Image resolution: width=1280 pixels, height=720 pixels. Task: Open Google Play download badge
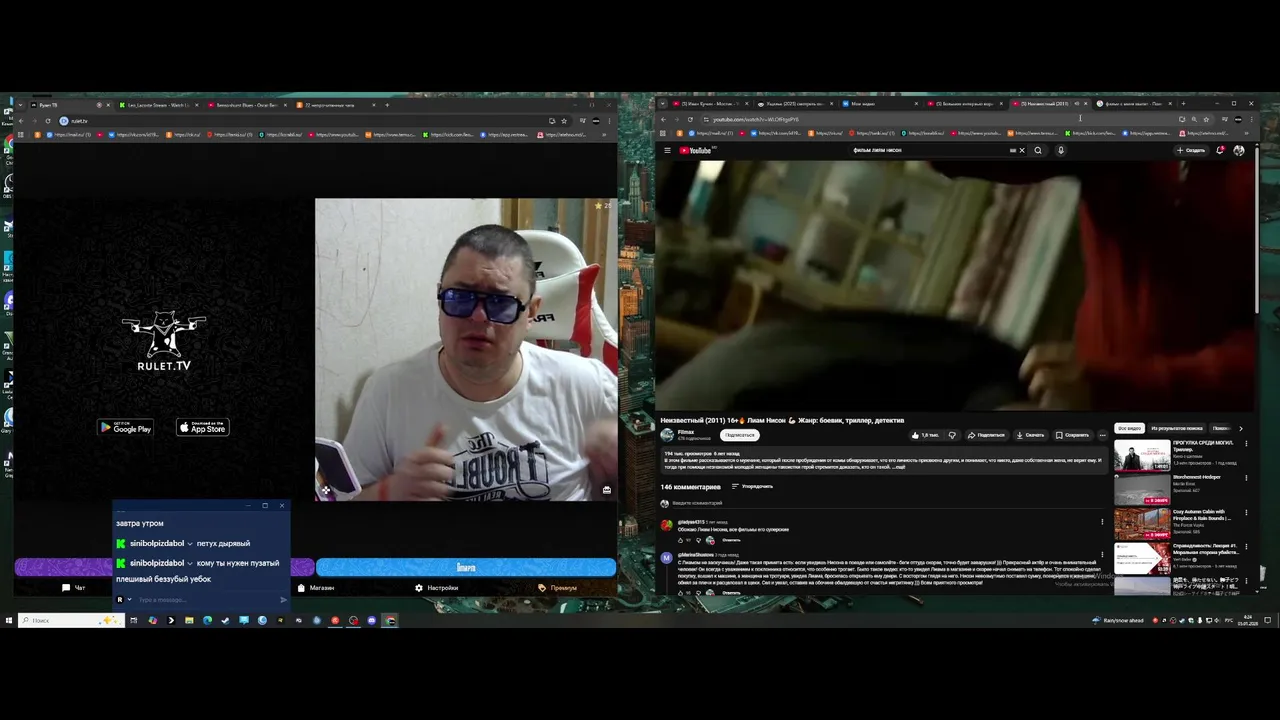(125, 427)
